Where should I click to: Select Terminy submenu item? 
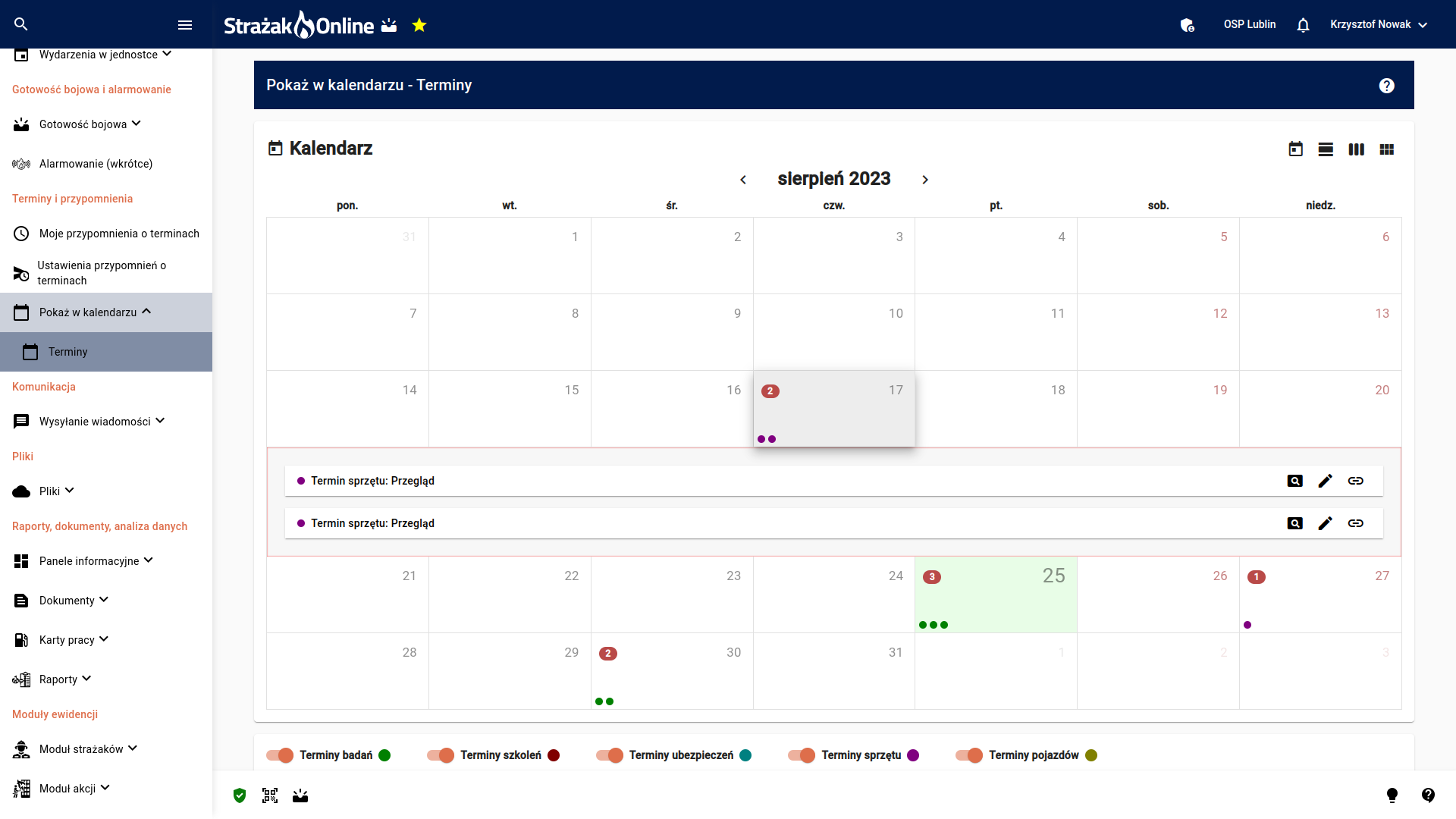67,352
